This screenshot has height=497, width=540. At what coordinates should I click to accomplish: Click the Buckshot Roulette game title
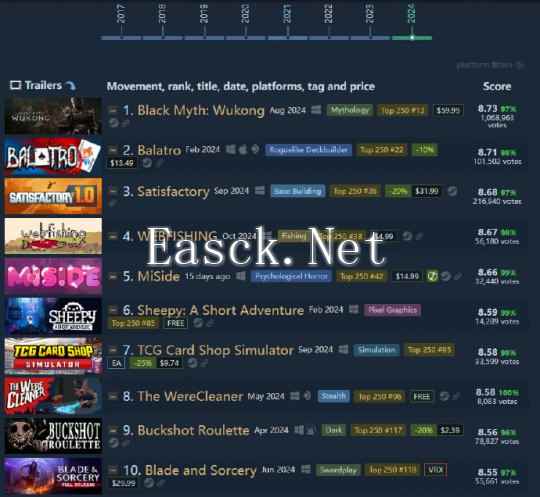pyautogui.click(x=193, y=431)
